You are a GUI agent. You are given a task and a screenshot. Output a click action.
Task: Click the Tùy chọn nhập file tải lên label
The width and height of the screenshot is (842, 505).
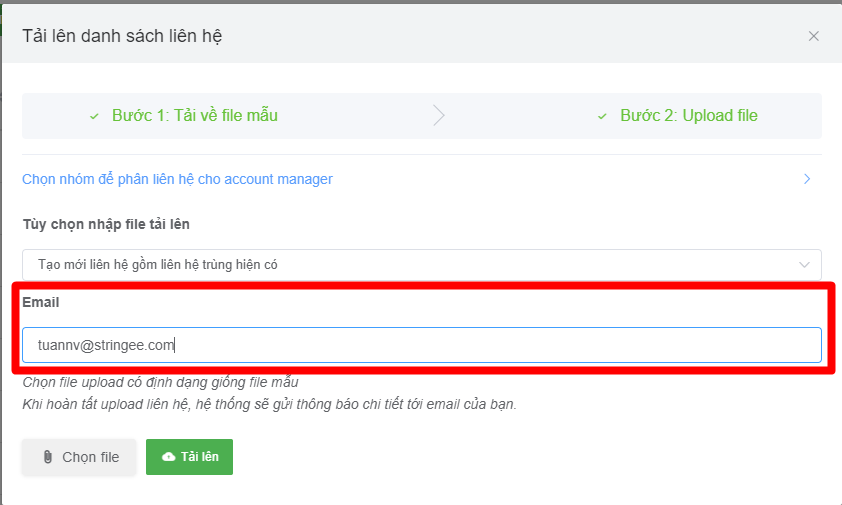tap(106, 224)
